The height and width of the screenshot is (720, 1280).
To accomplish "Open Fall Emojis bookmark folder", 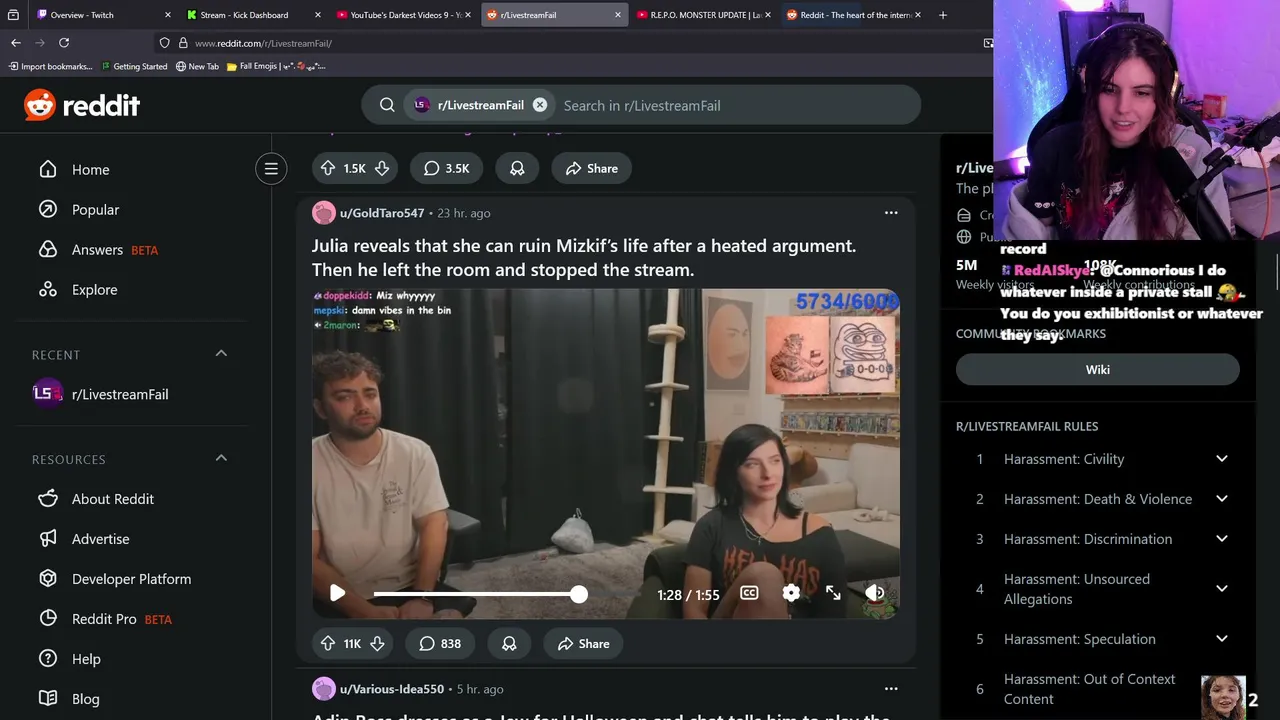I will tap(276, 66).
